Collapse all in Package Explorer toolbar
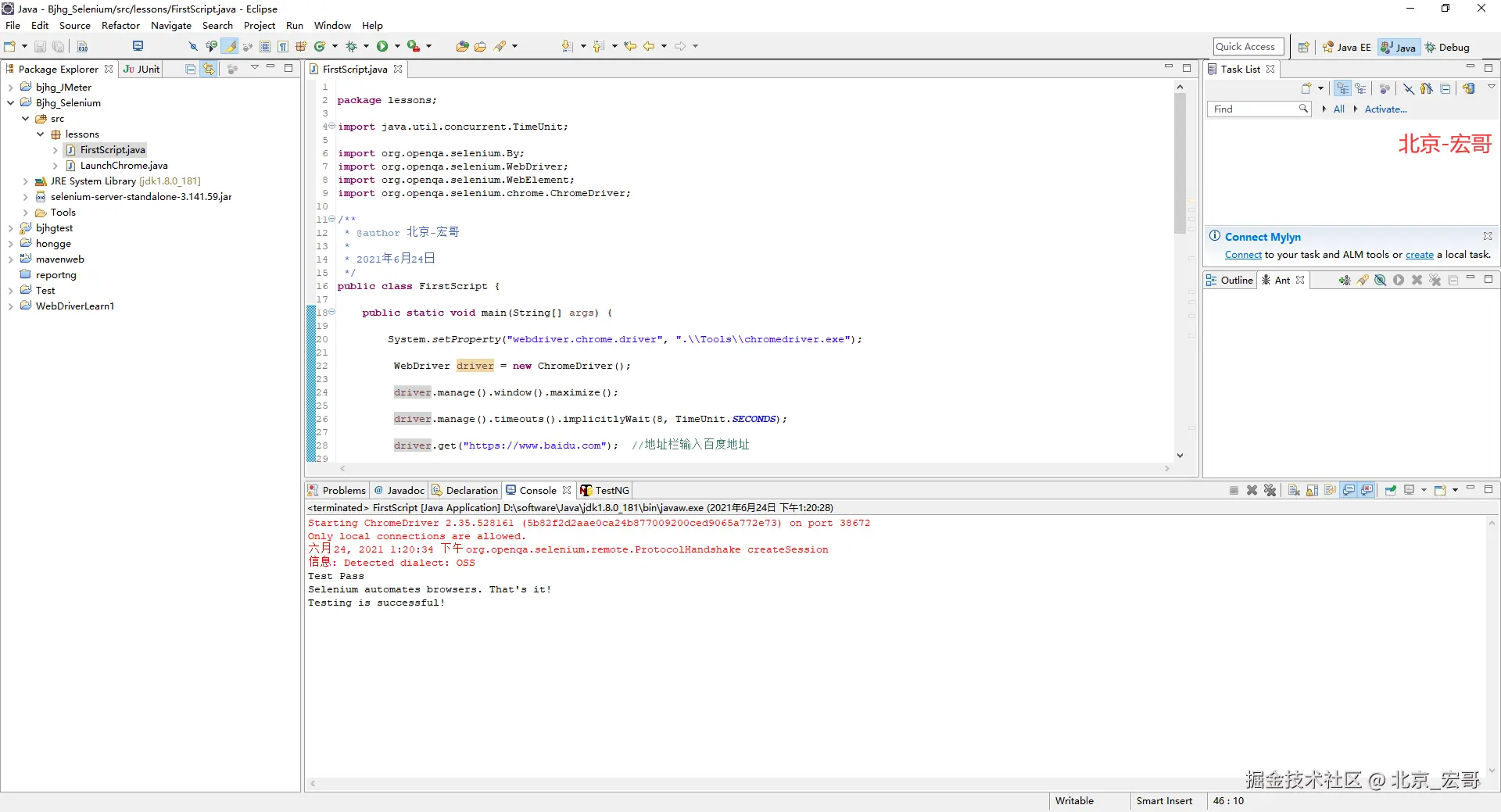Image resolution: width=1501 pixels, height=812 pixels. point(190,70)
